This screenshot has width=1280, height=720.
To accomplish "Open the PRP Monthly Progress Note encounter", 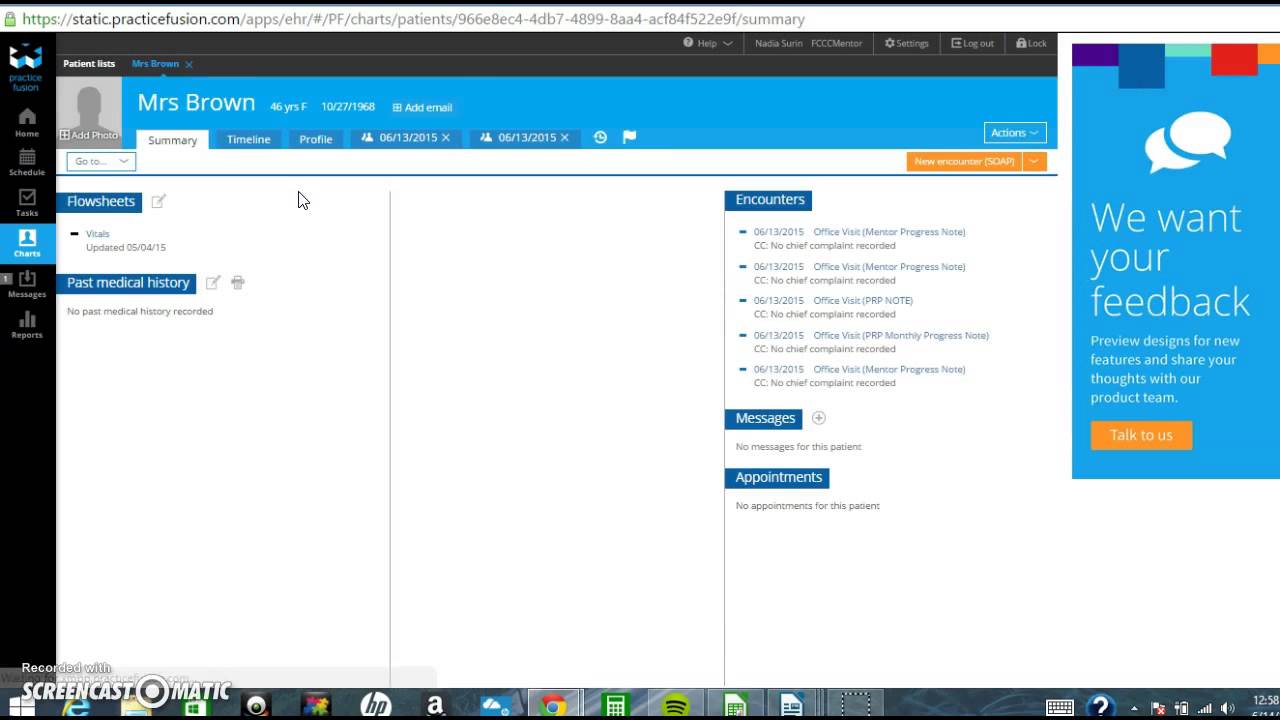I will pyautogui.click(x=901, y=335).
